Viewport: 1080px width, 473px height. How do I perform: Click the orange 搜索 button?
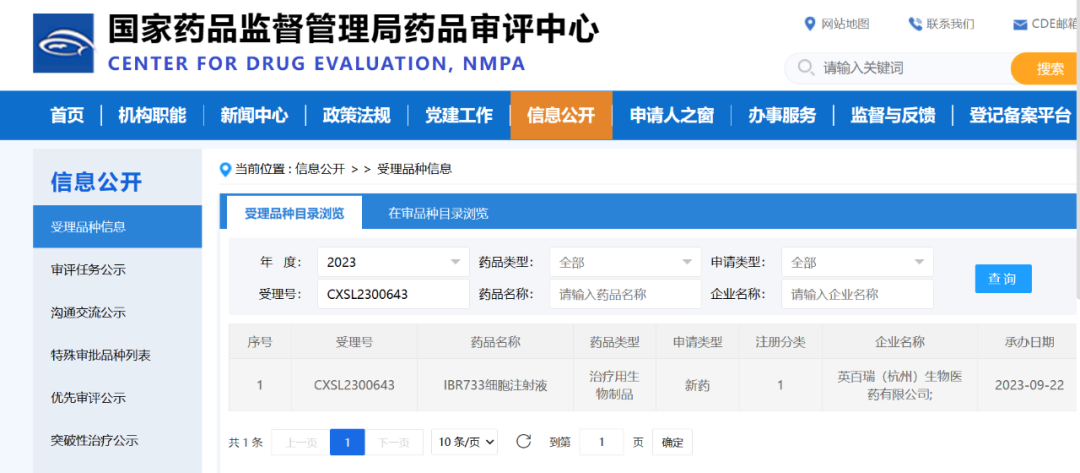point(1046,68)
